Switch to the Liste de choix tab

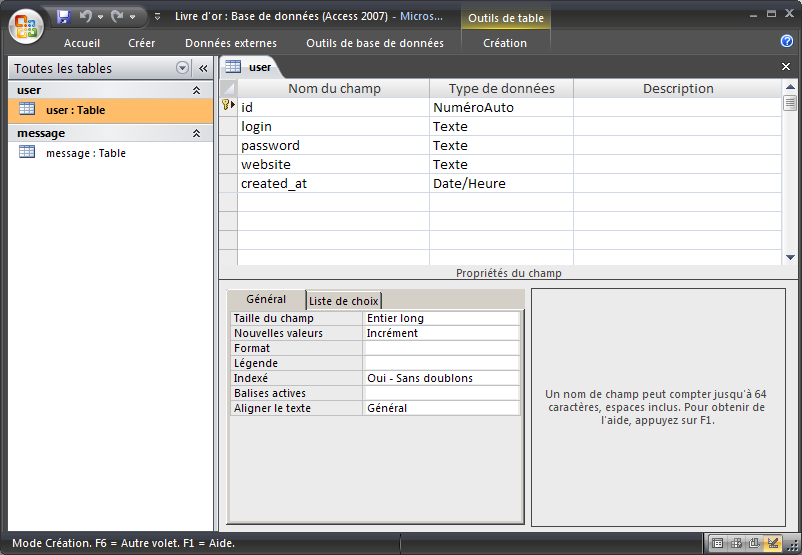tap(343, 301)
